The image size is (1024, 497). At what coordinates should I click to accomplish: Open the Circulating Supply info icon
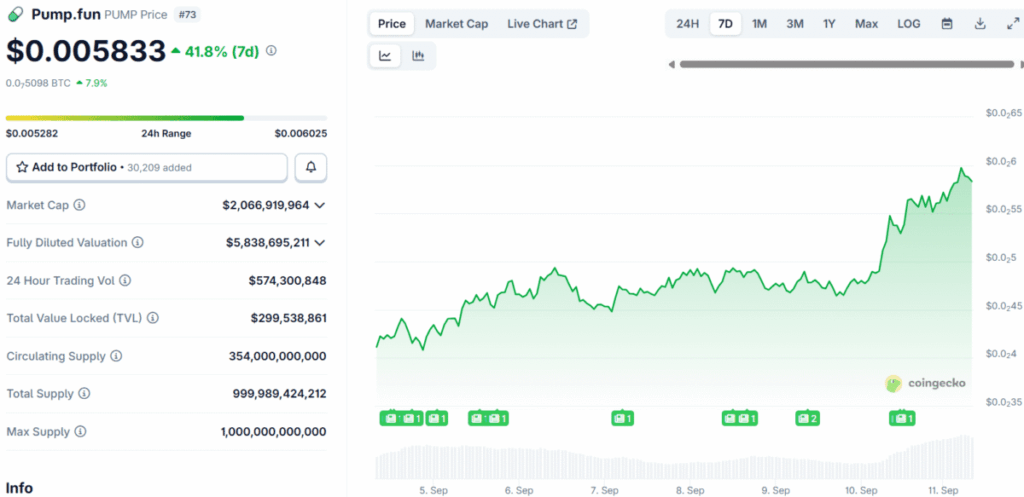(116, 356)
